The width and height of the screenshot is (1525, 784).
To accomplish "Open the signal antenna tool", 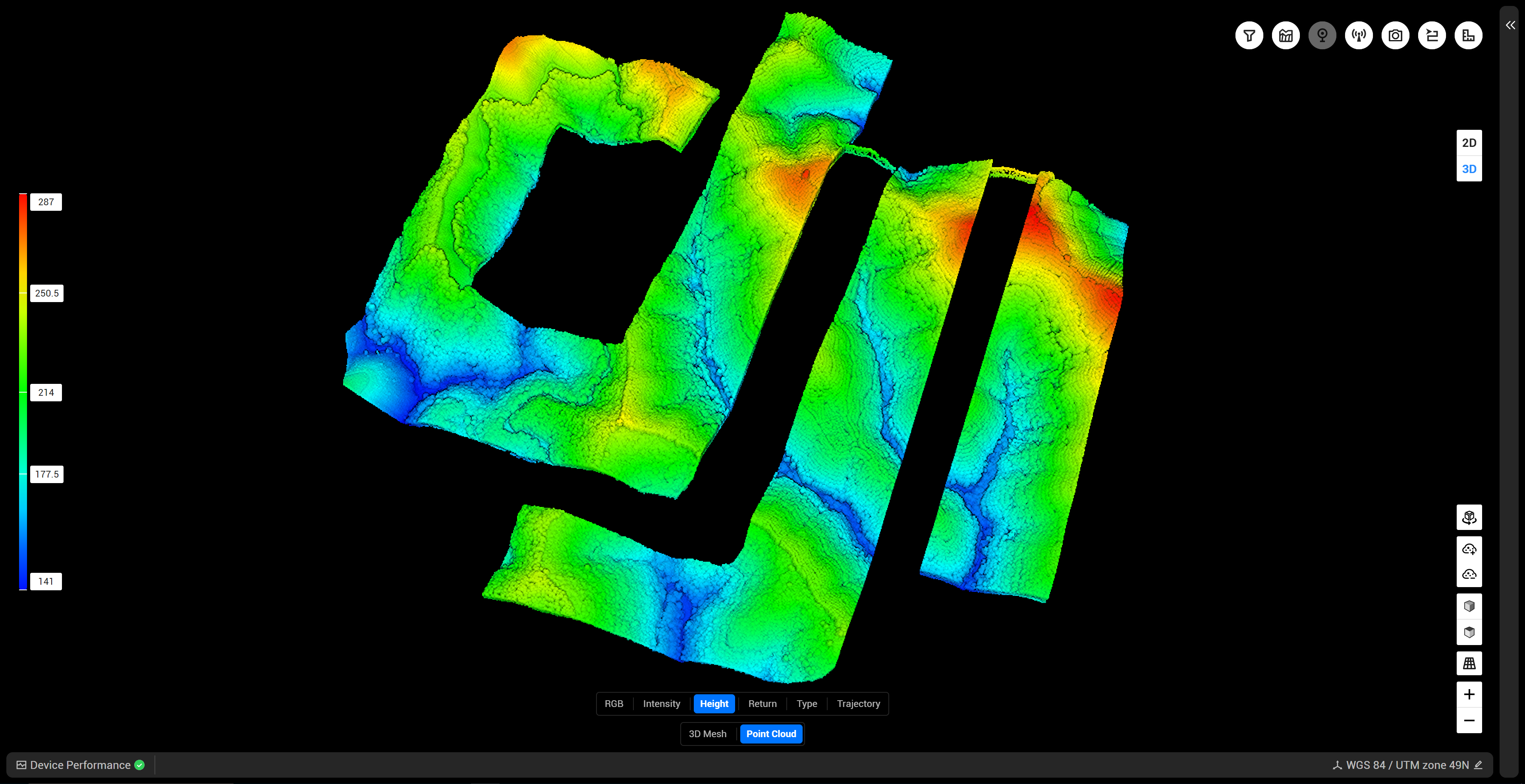I will click(1359, 35).
